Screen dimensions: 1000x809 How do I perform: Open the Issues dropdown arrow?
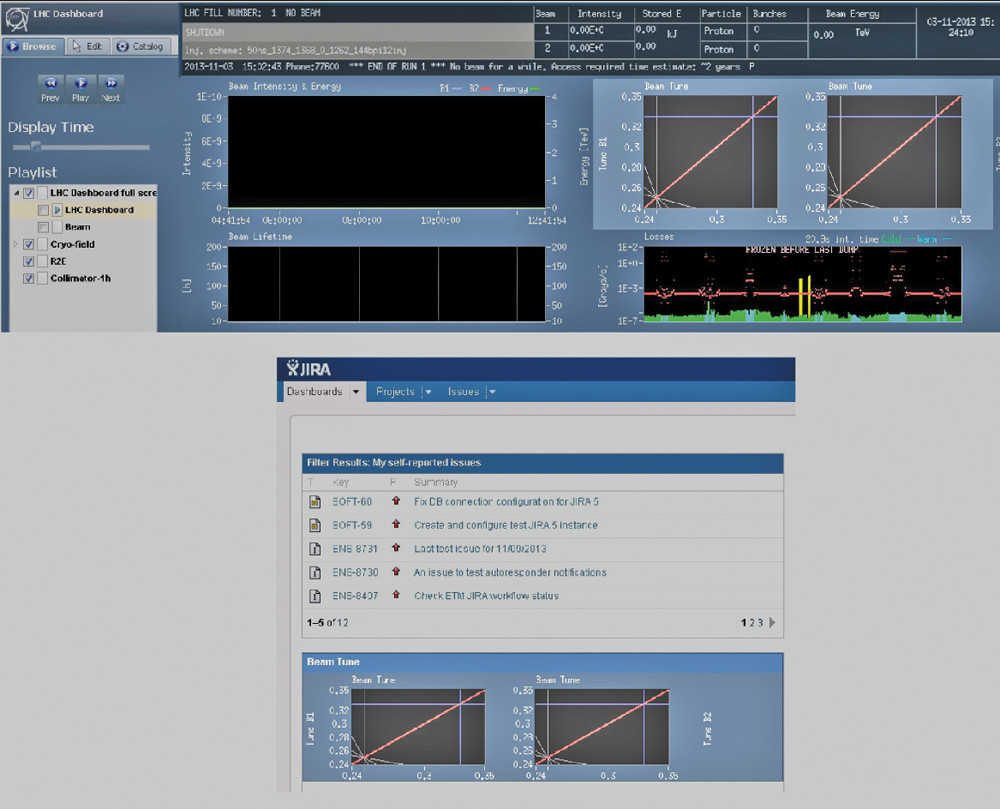coord(492,392)
